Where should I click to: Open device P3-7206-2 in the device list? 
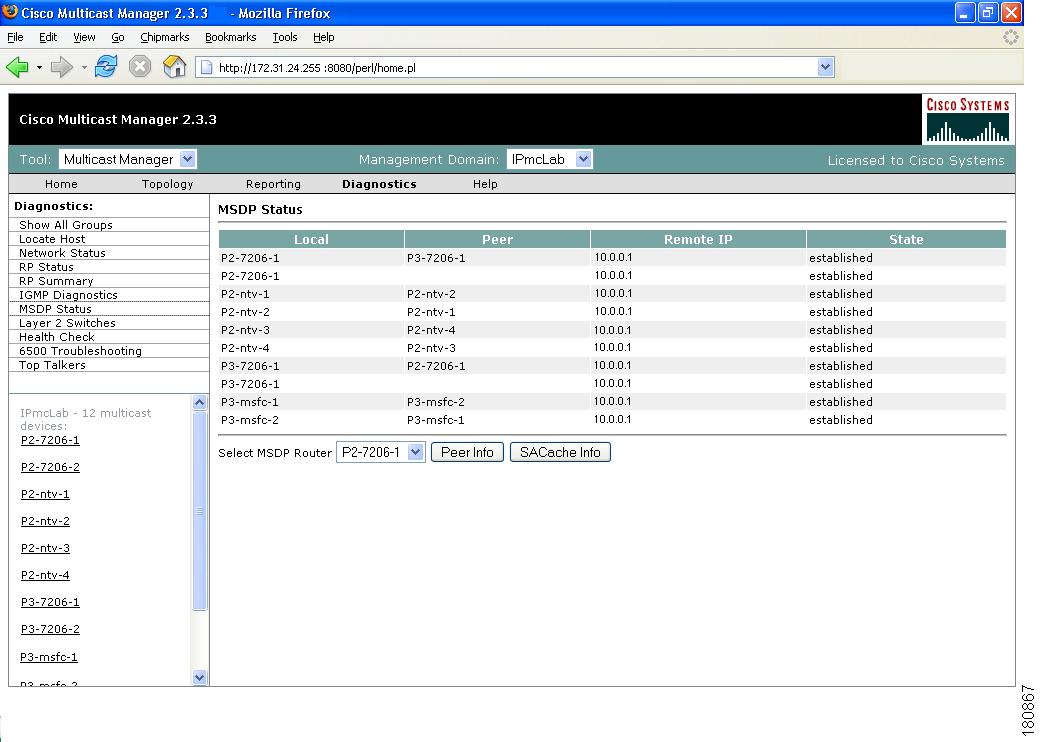click(50, 629)
